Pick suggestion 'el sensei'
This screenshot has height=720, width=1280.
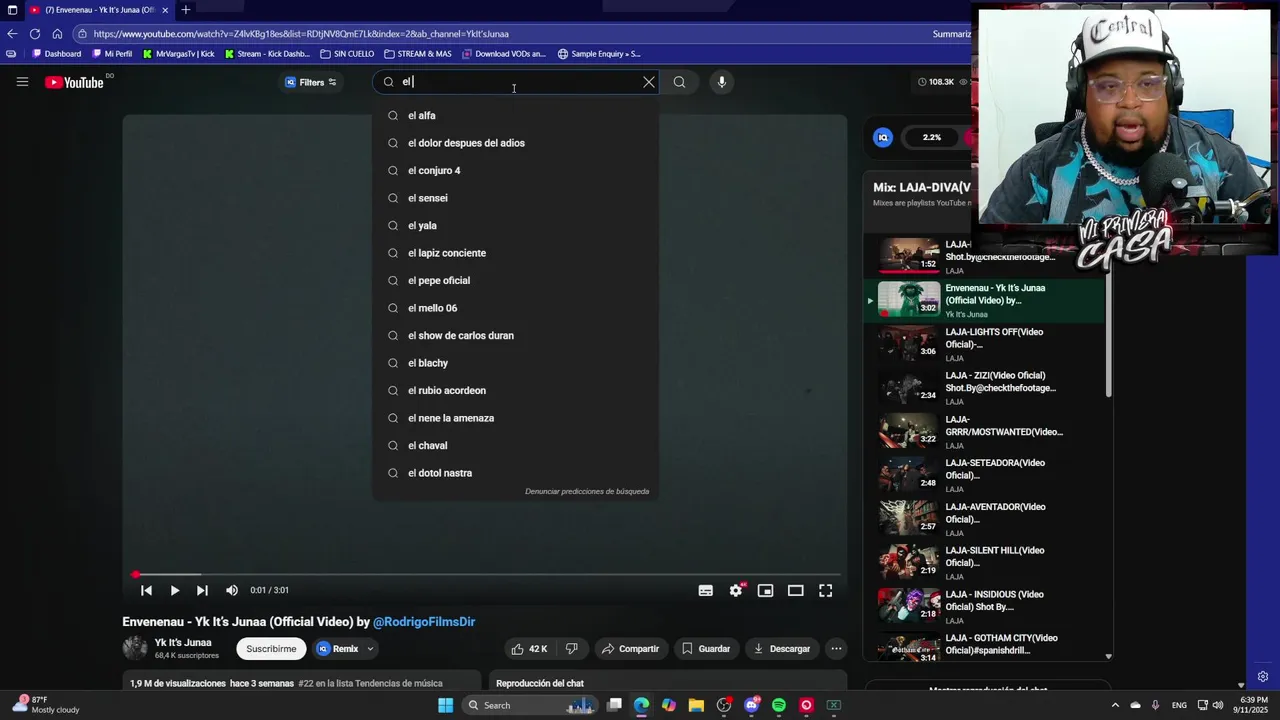(515, 198)
